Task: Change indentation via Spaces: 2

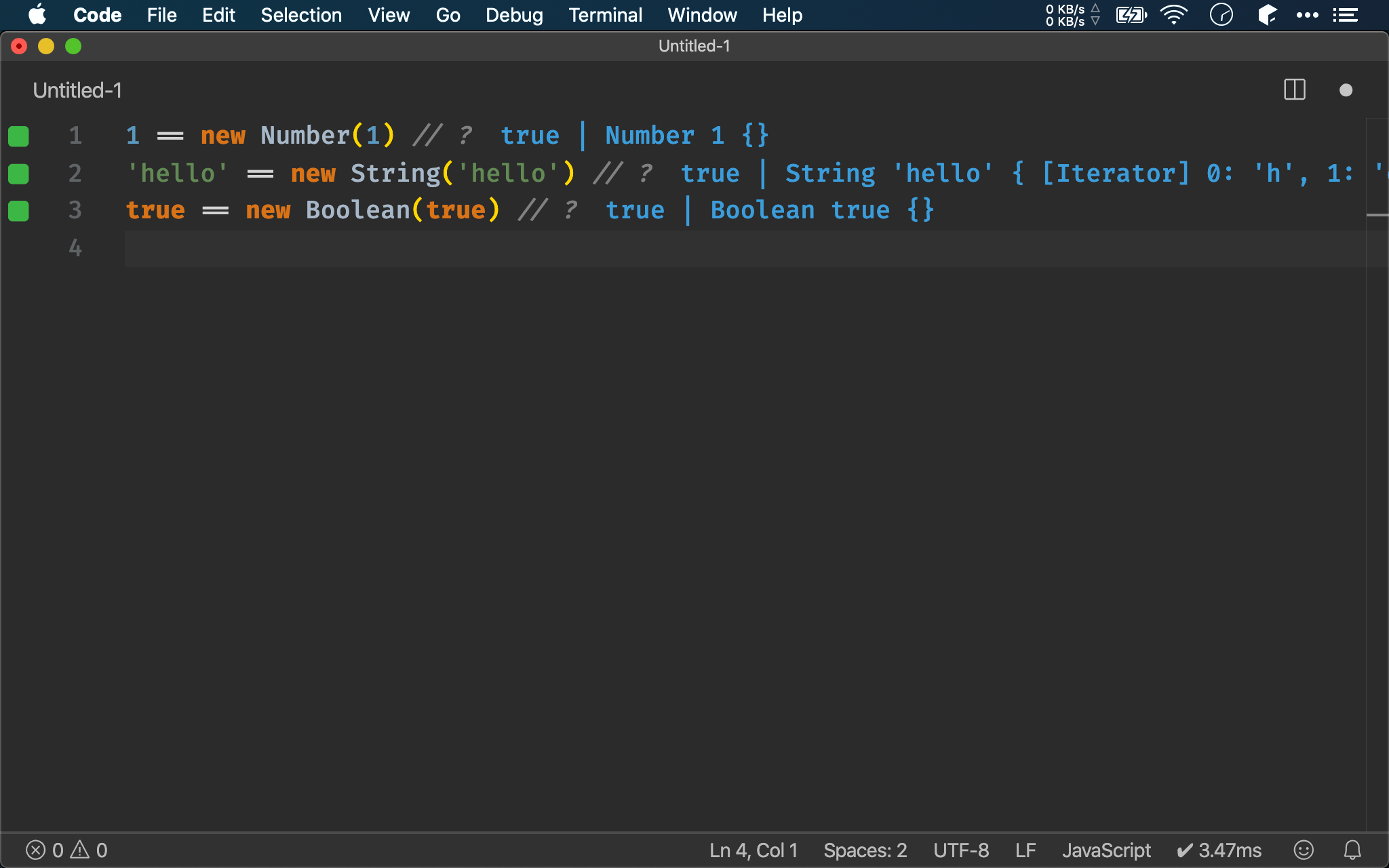Action: (x=865, y=850)
